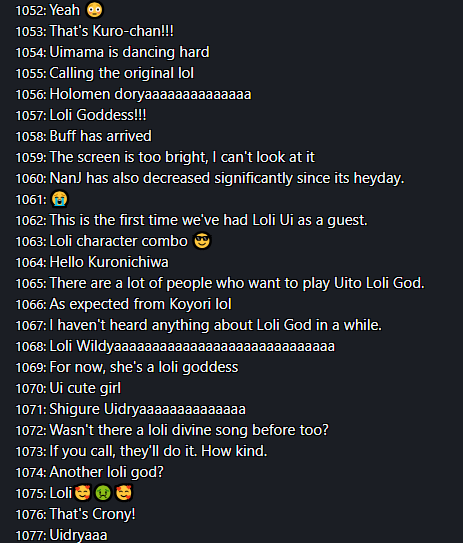Click the nauseated green emoji on line 1075
The height and width of the screenshot is (543, 463).
tap(103, 493)
